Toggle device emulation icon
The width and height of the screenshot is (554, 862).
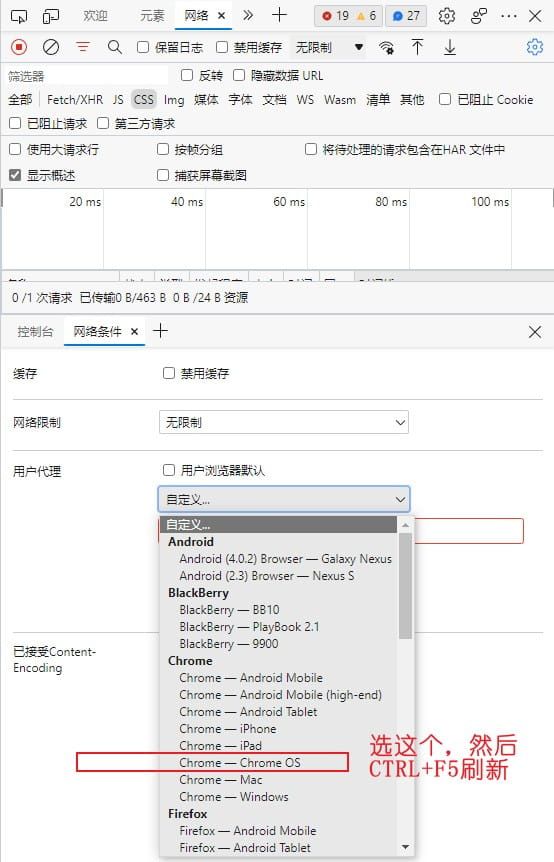click(x=51, y=16)
